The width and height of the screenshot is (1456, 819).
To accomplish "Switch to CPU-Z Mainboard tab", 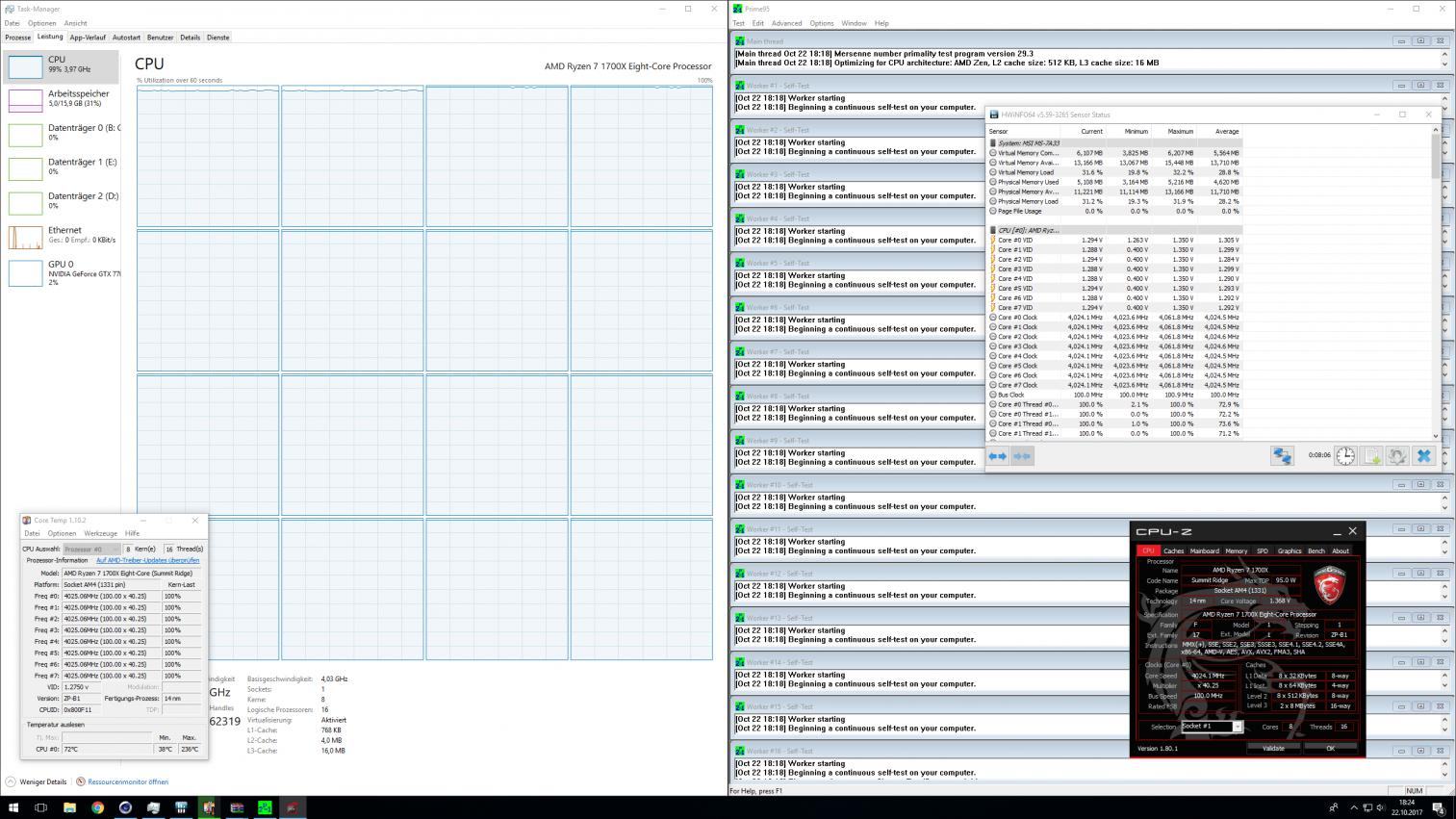I will click(1204, 551).
